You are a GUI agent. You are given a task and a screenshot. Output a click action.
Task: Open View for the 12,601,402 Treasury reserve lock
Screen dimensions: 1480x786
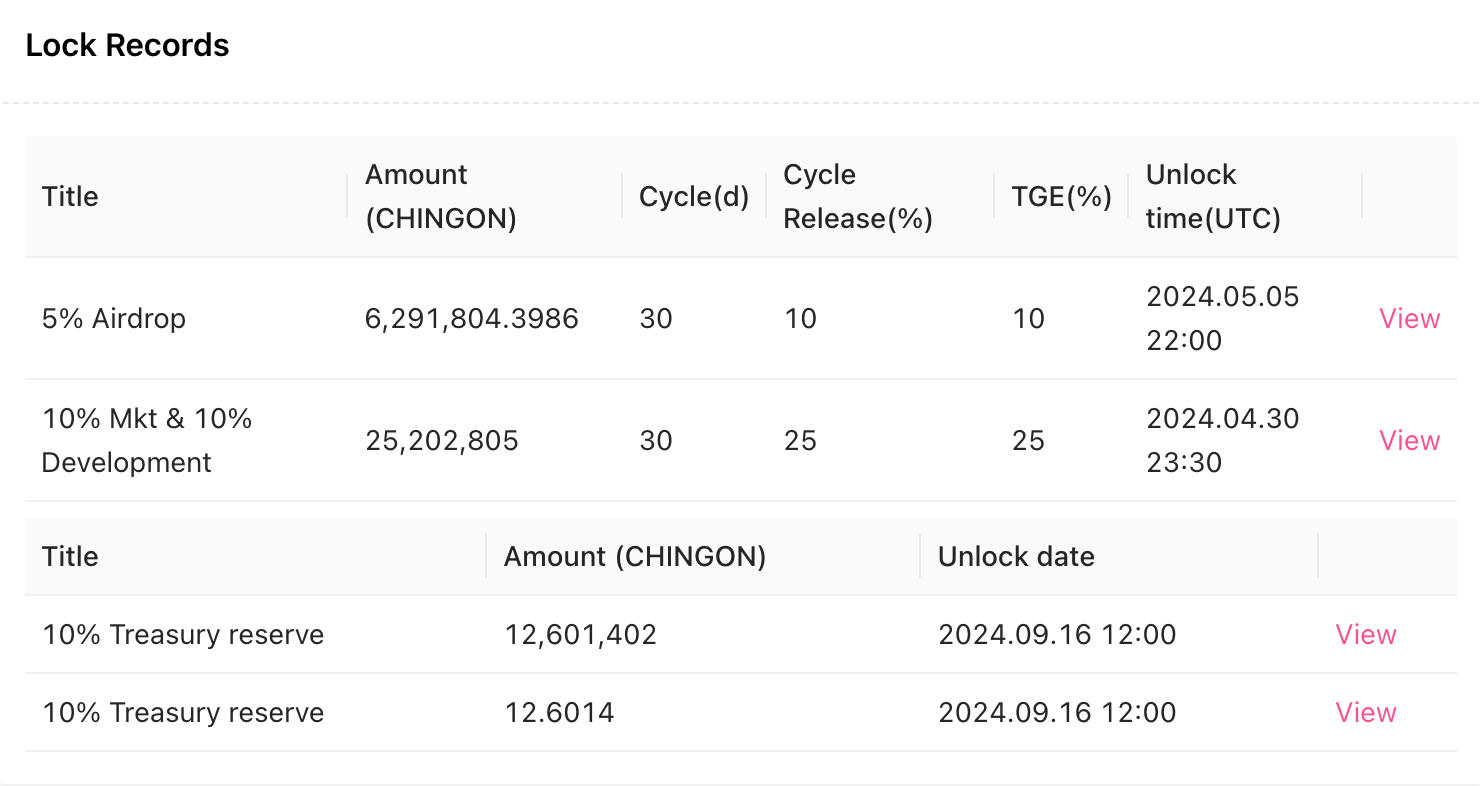click(x=1365, y=634)
